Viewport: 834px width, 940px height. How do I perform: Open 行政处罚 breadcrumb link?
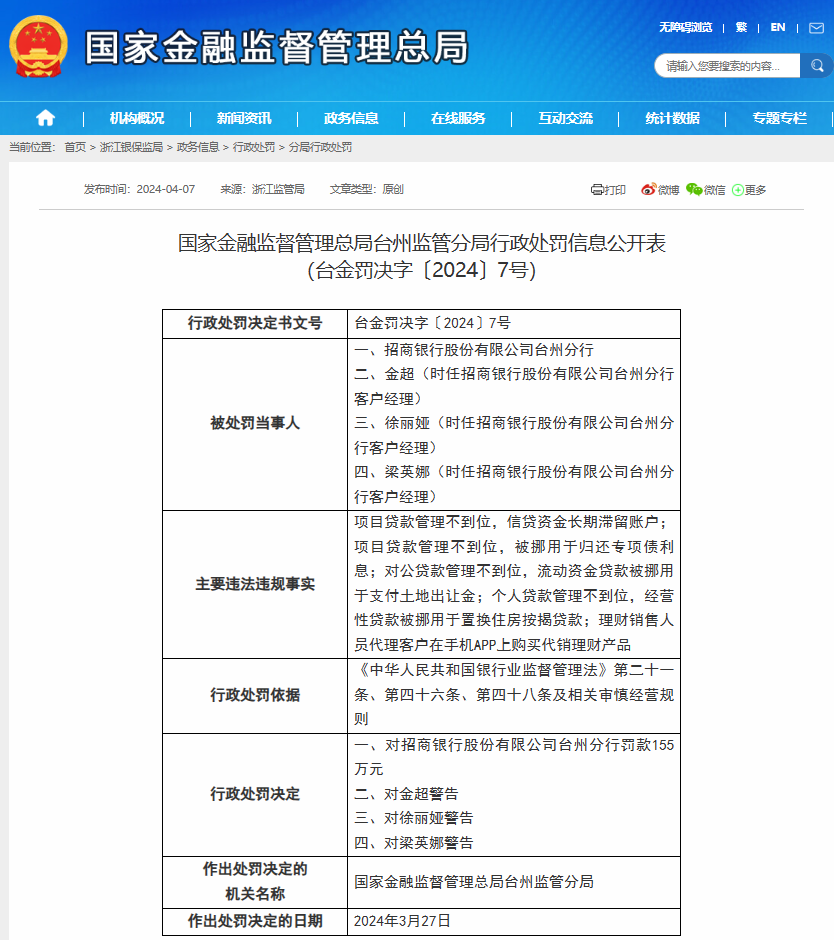(x=254, y=147)
